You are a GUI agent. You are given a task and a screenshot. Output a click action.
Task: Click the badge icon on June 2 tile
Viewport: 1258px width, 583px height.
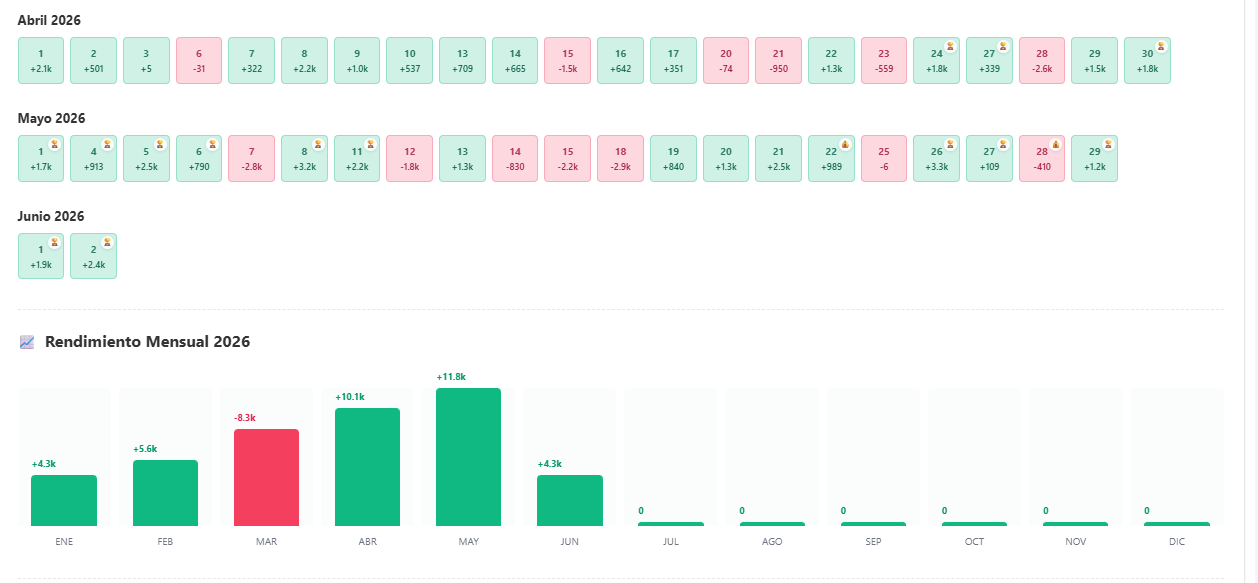pos(108,242)
